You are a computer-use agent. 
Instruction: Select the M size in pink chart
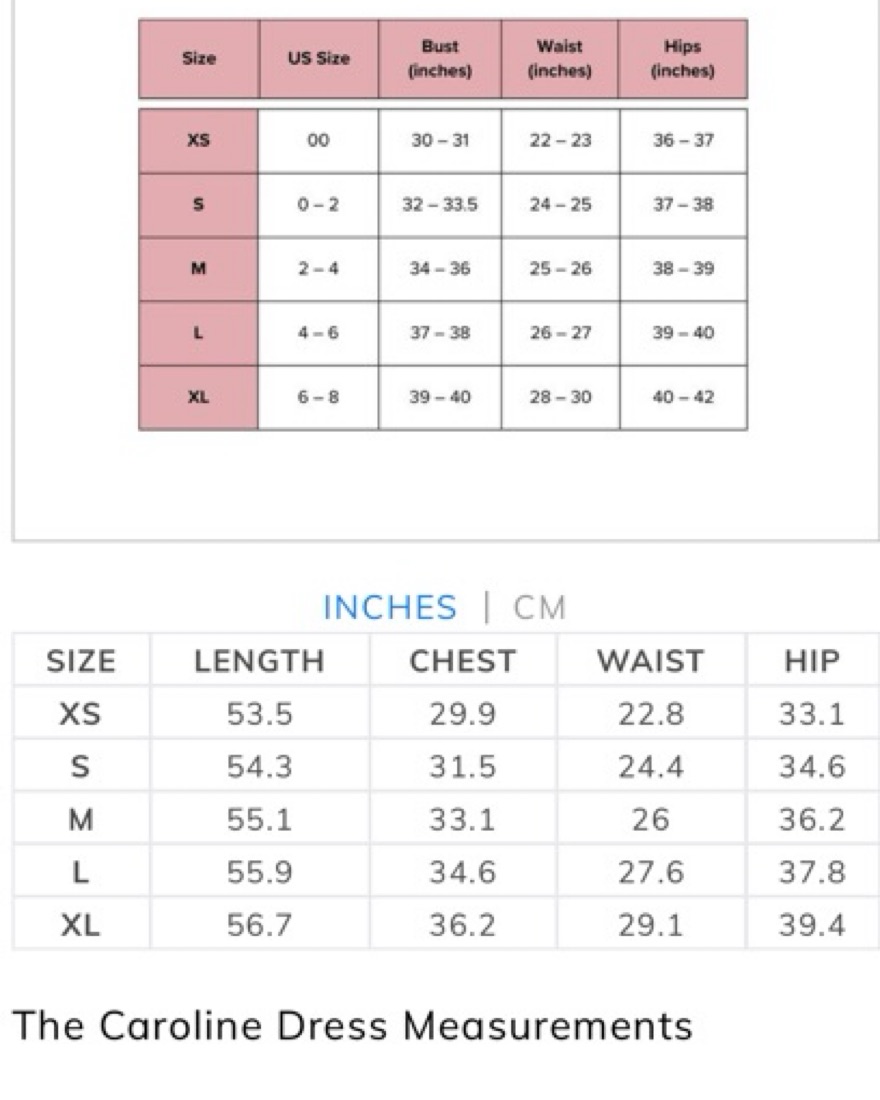click(x=199, y=269)
